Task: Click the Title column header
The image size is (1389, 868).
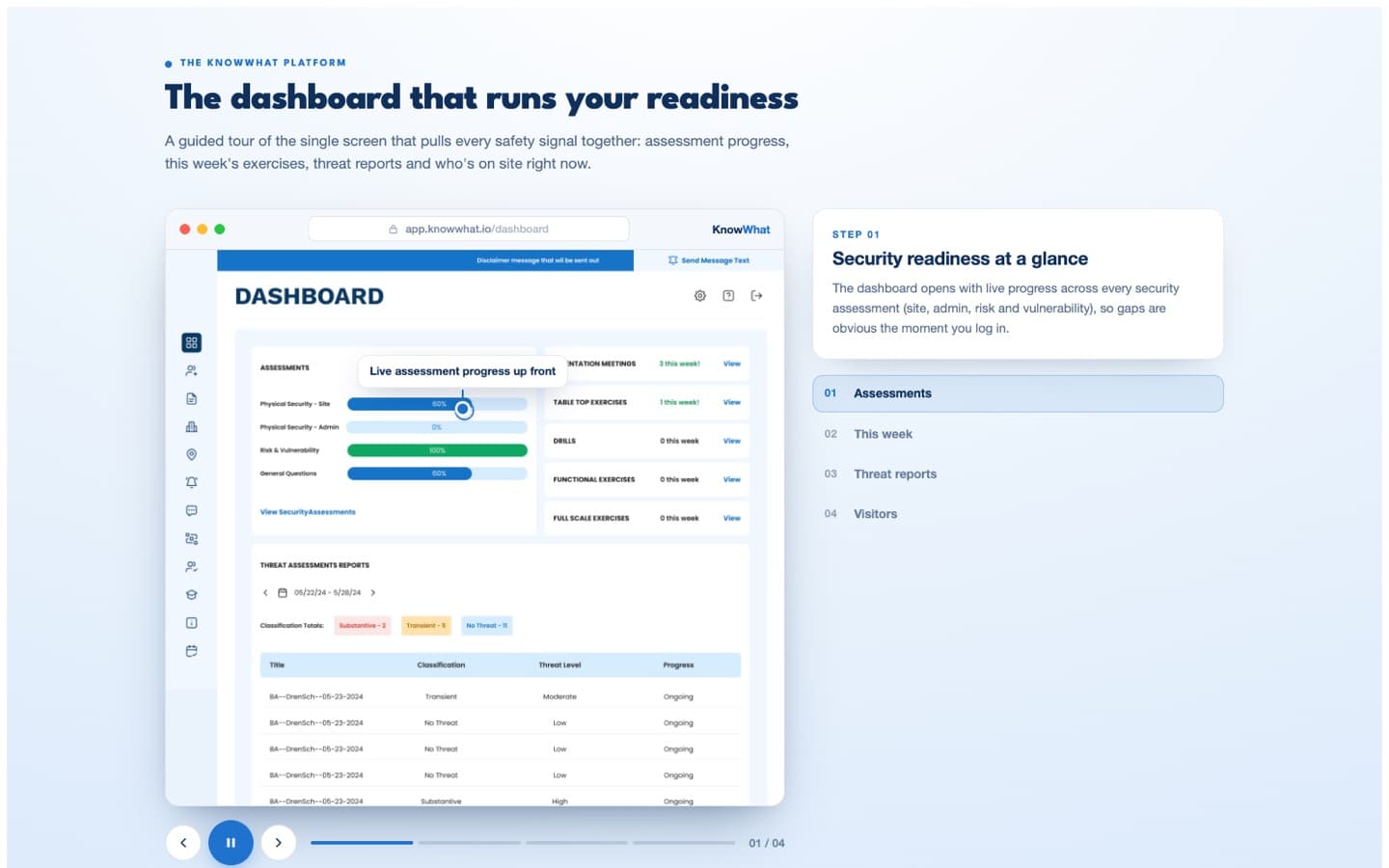Action: coord(277,665)
